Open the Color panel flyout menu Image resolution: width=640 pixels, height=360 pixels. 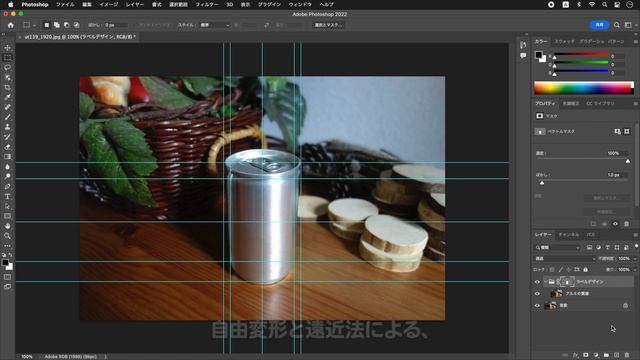(x=636, y=42)
